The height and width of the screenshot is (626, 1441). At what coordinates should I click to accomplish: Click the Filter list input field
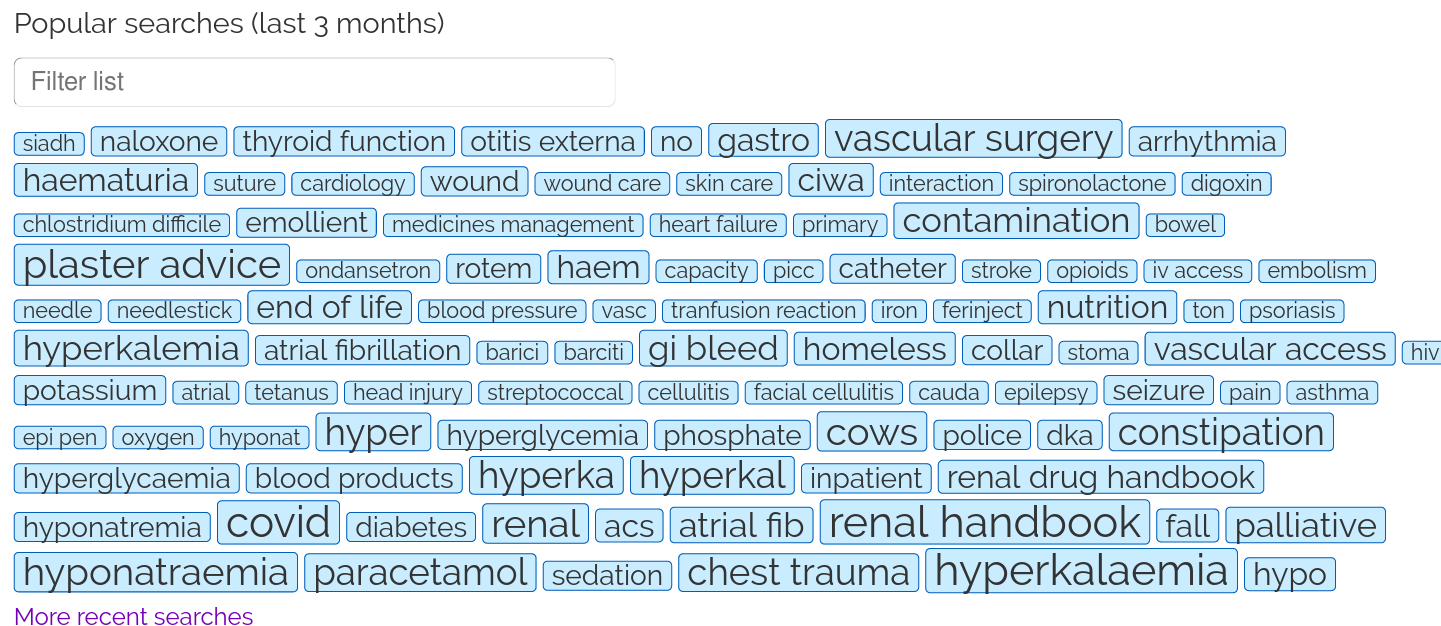point(314,82)
